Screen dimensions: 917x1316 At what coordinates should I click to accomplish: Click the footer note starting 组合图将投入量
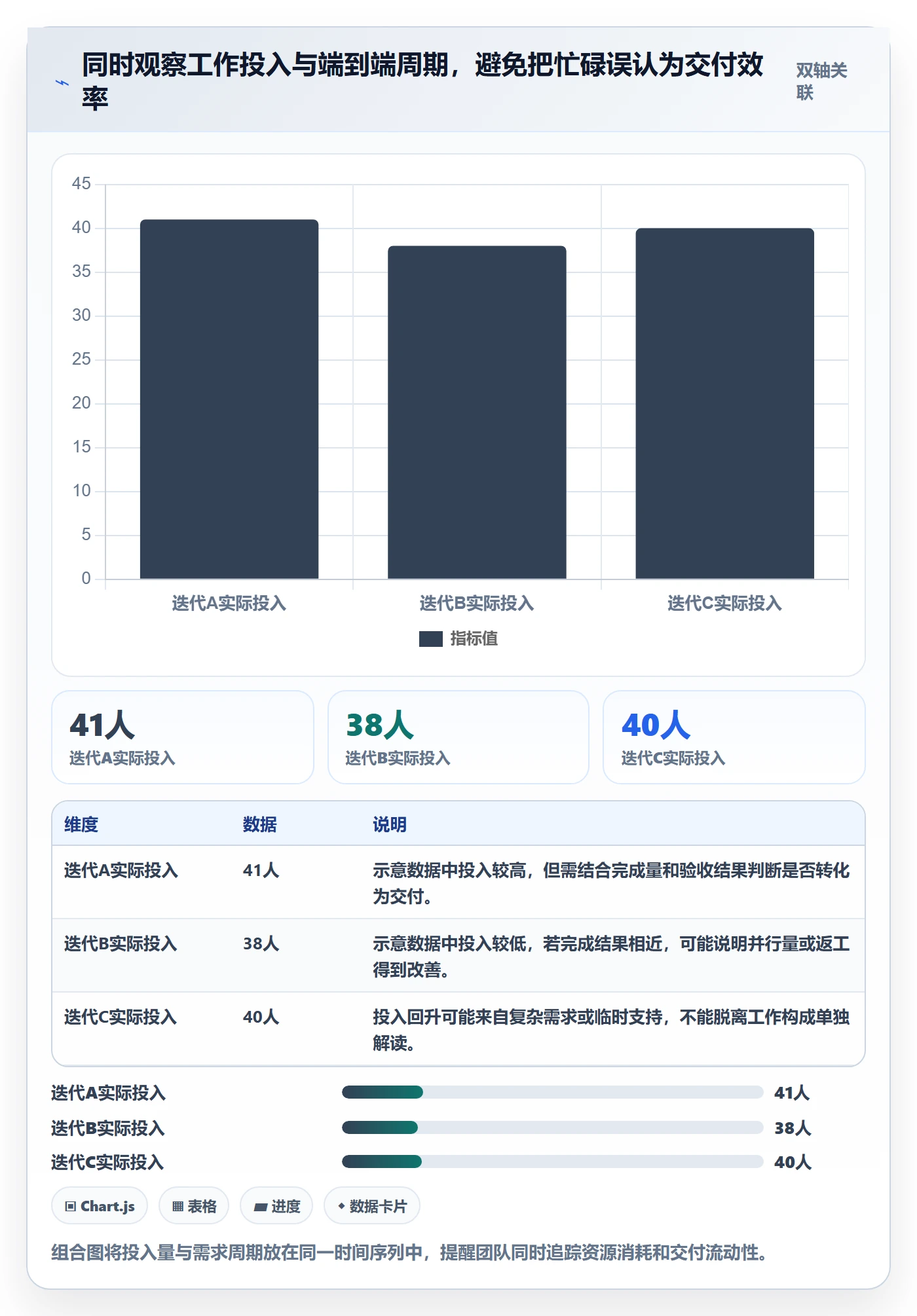409,1252
